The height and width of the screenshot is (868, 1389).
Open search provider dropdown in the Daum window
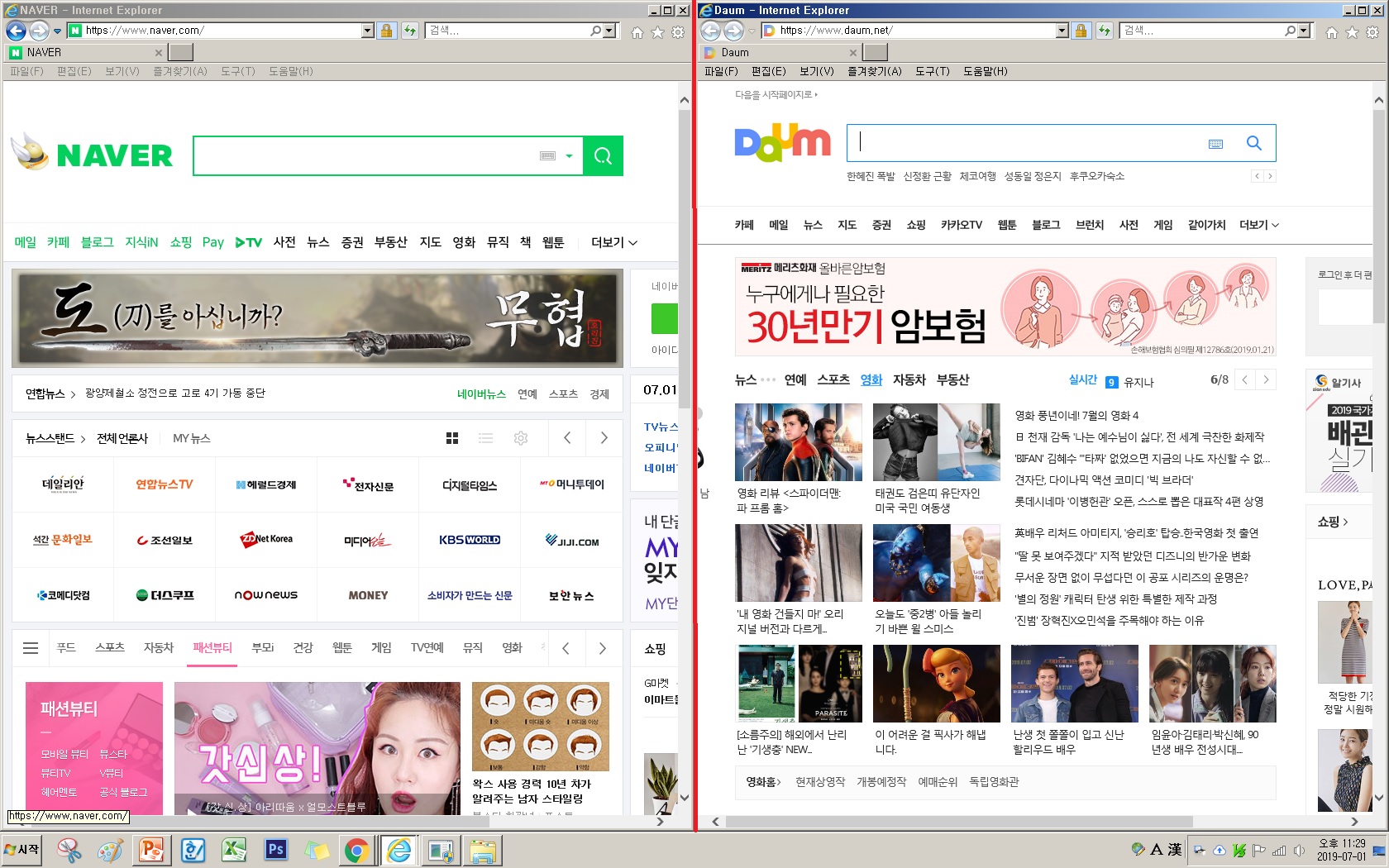click(1305, 31)
